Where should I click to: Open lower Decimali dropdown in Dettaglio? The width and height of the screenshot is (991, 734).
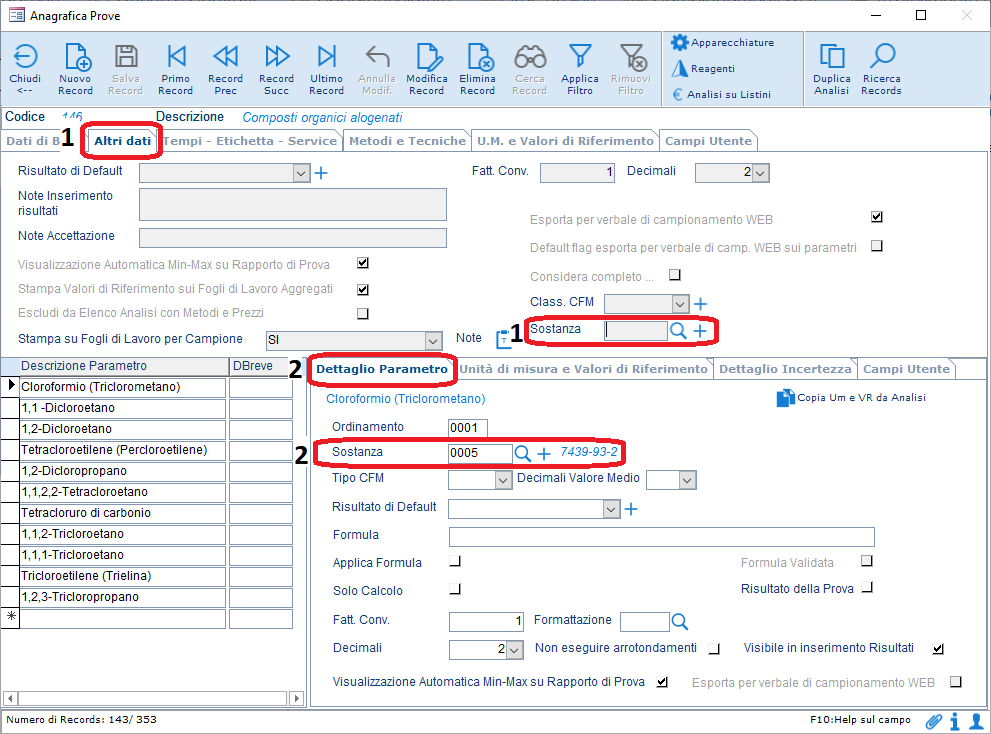click(515, 650)
